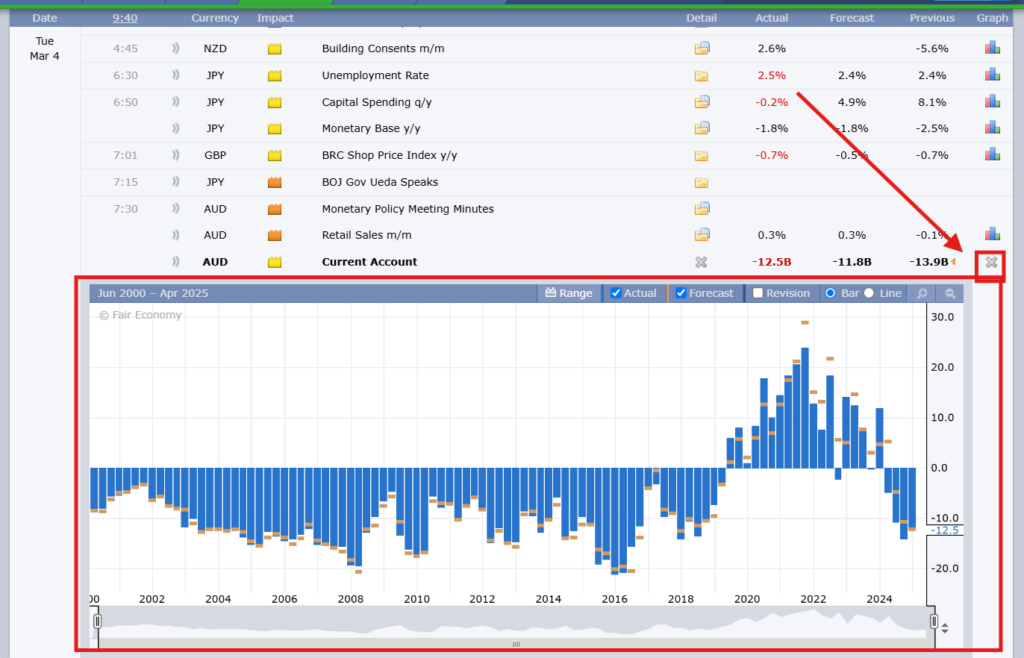Click the right handle of chart range slider
The width and height of the screenshot is (1024, 658).
[934, 621]
